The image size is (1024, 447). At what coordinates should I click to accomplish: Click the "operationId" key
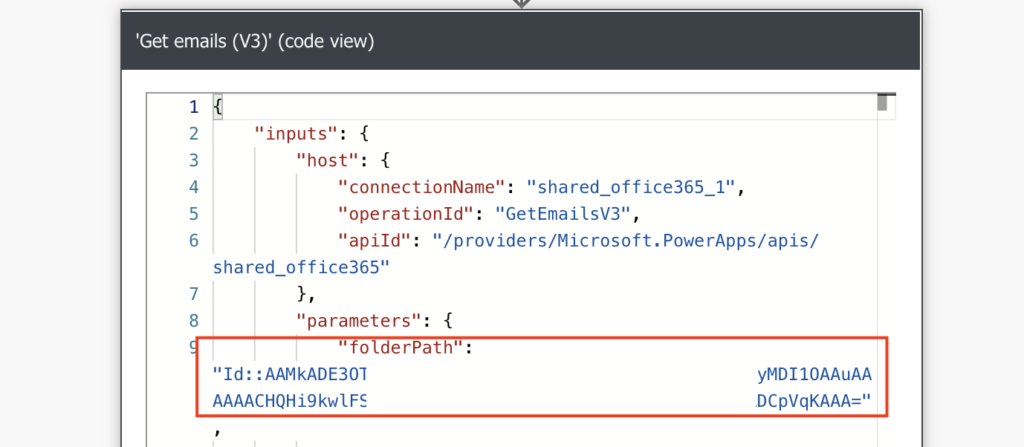(x=408, y=214)
